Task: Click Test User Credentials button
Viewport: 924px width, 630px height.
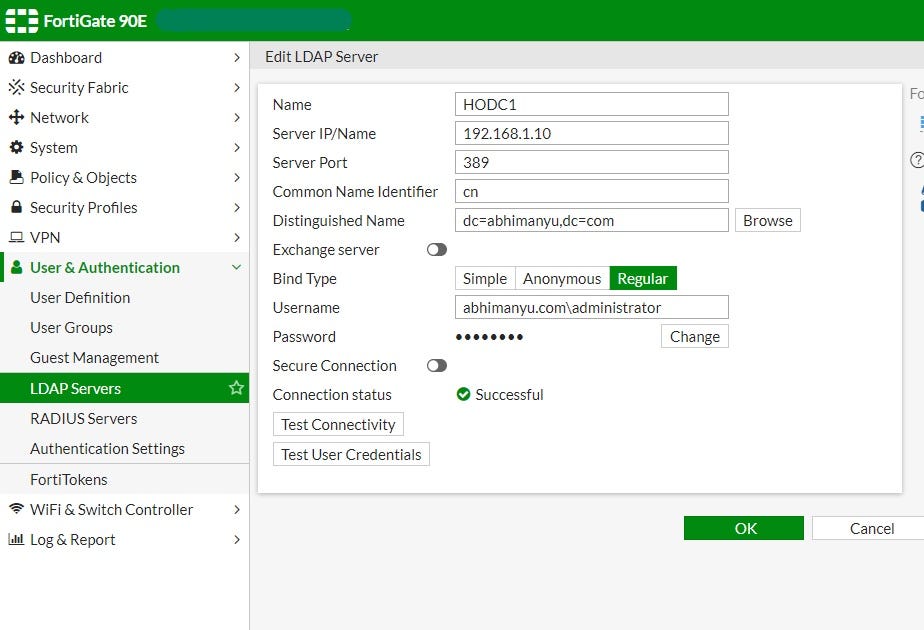Action: [351, 454]
